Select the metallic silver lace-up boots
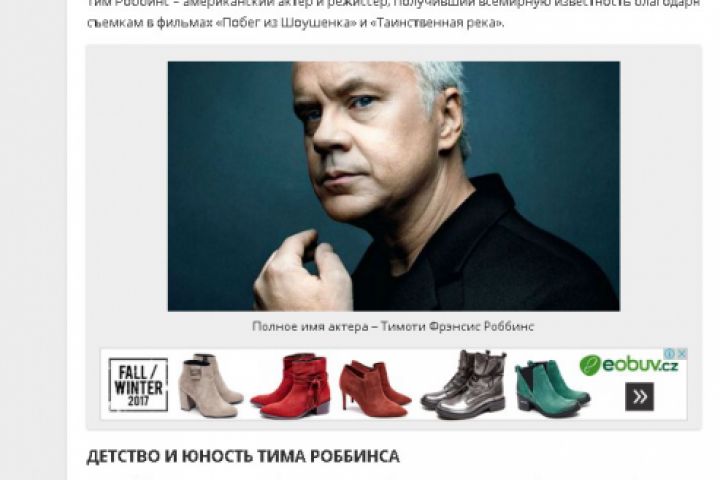 coord(463,385)
